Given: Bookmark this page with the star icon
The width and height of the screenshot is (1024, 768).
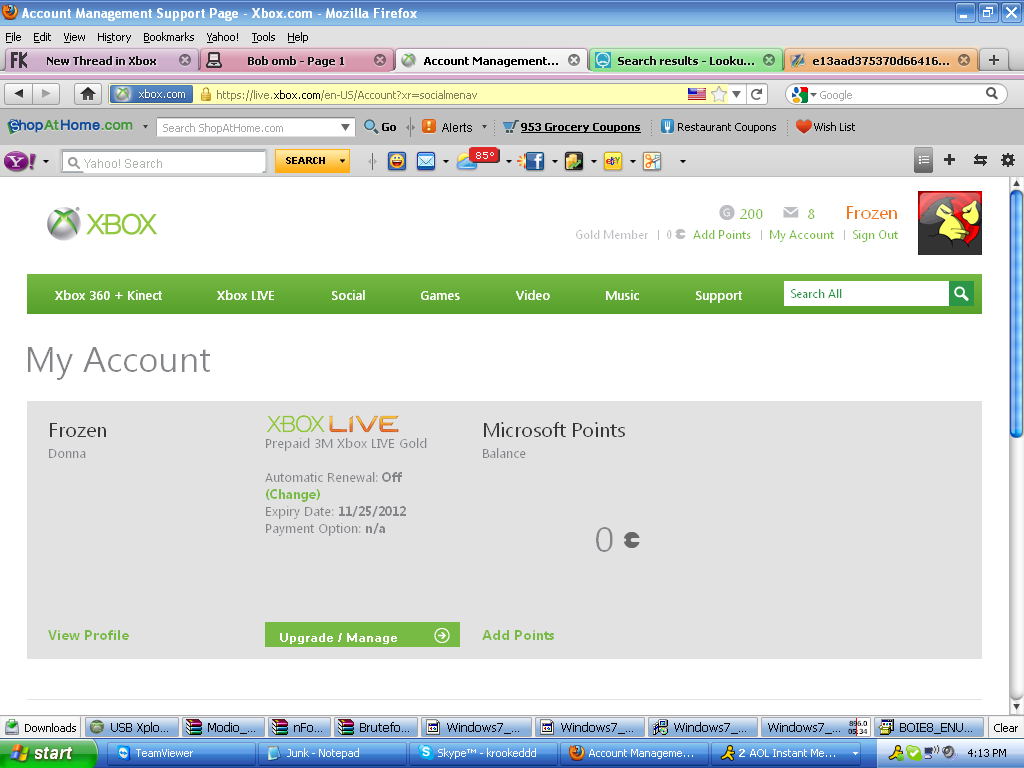Looking at the screenshot, I should point(718,94).
